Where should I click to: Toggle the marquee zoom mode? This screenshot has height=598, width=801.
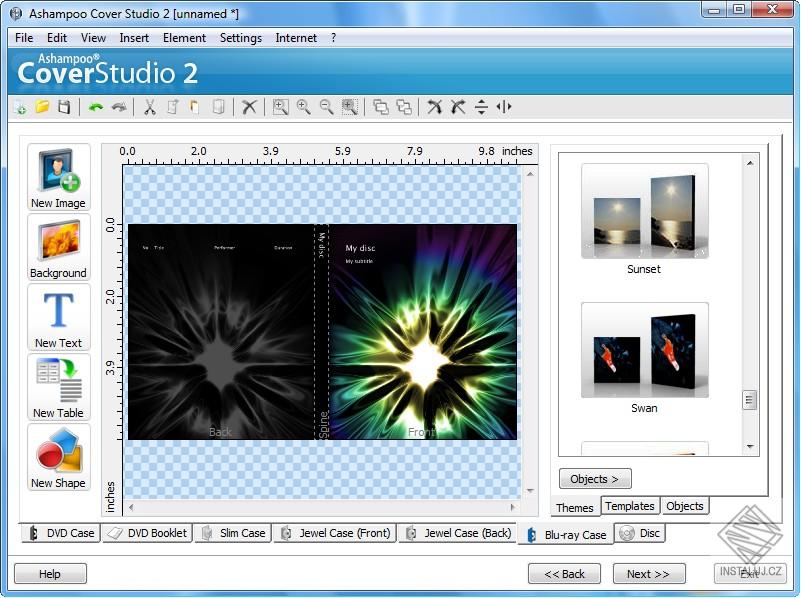point(351,107)
